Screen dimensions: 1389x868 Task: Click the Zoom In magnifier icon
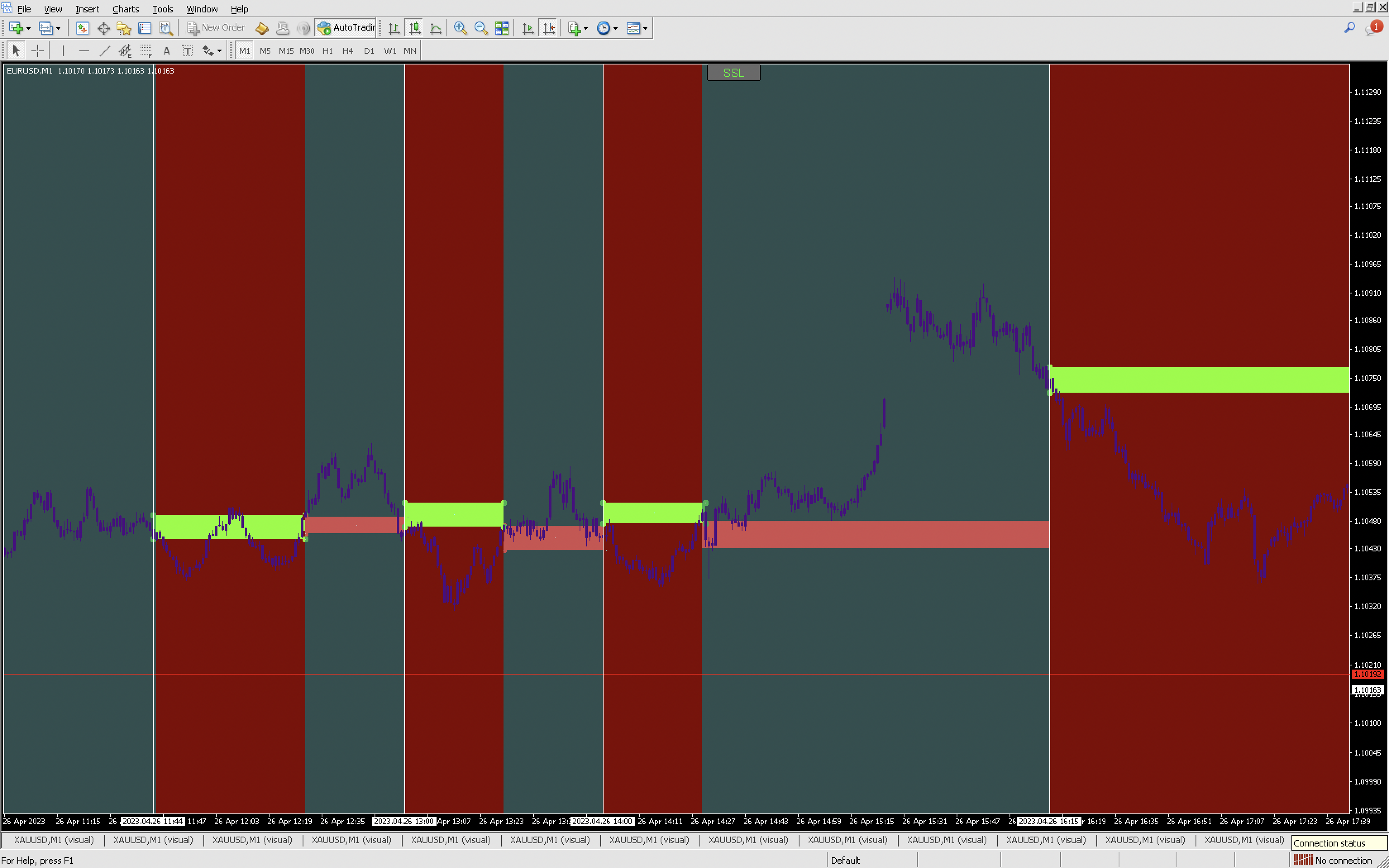(460, 28)
